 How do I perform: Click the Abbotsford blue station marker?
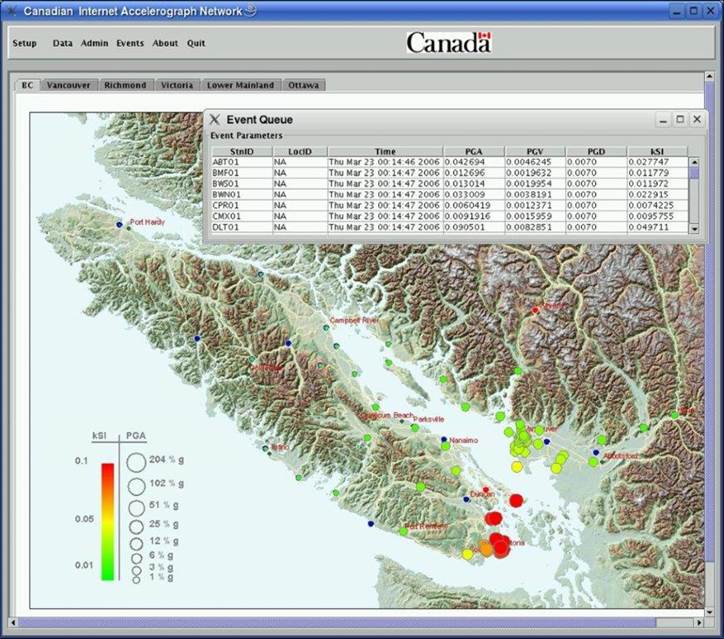click(x=596, y=452)
